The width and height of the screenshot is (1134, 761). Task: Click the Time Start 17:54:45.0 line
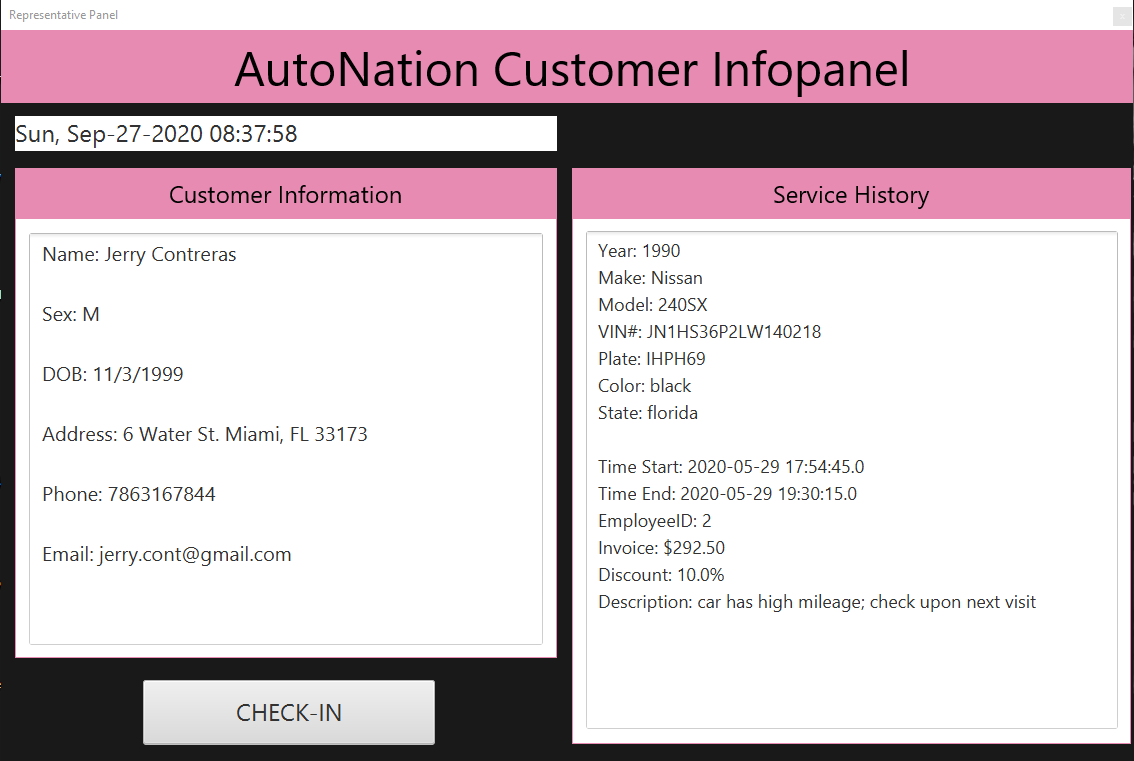(x=731, y=467)
